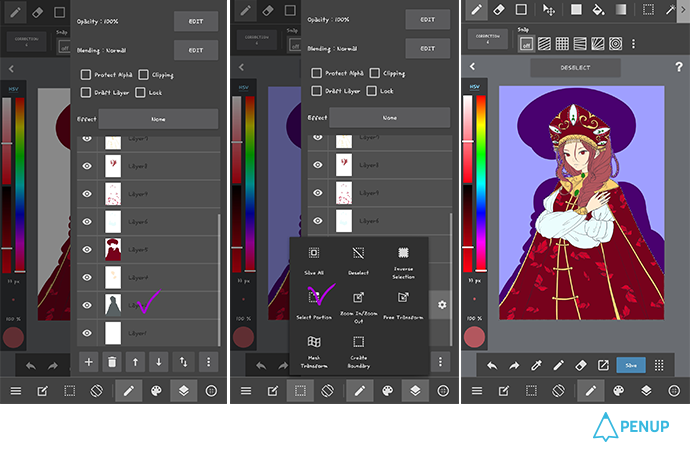Image resolution: width=690 pixels, height=452 pixels.
Task: Choose the parallel lines snap in right panel
Action: tap(544, 44)
